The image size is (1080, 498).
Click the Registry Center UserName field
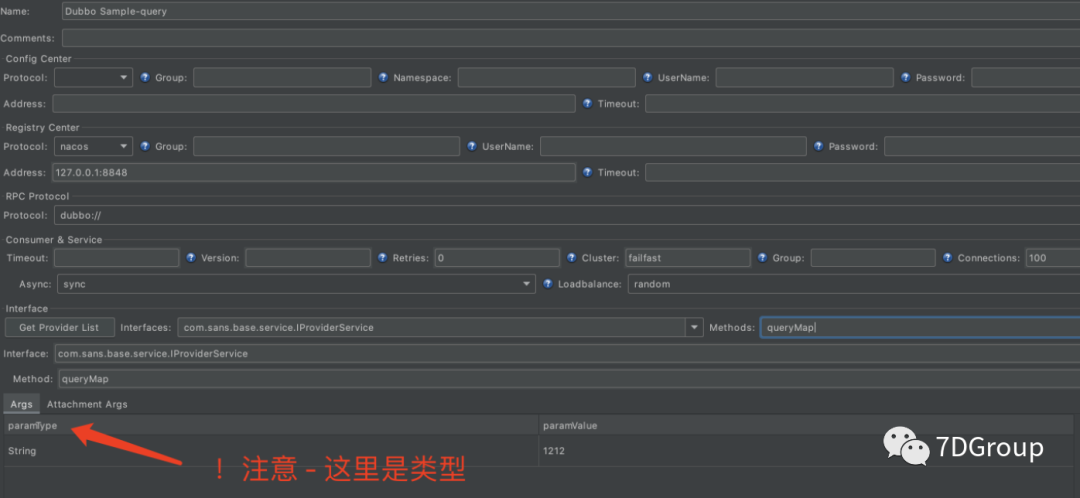[673, 146]
